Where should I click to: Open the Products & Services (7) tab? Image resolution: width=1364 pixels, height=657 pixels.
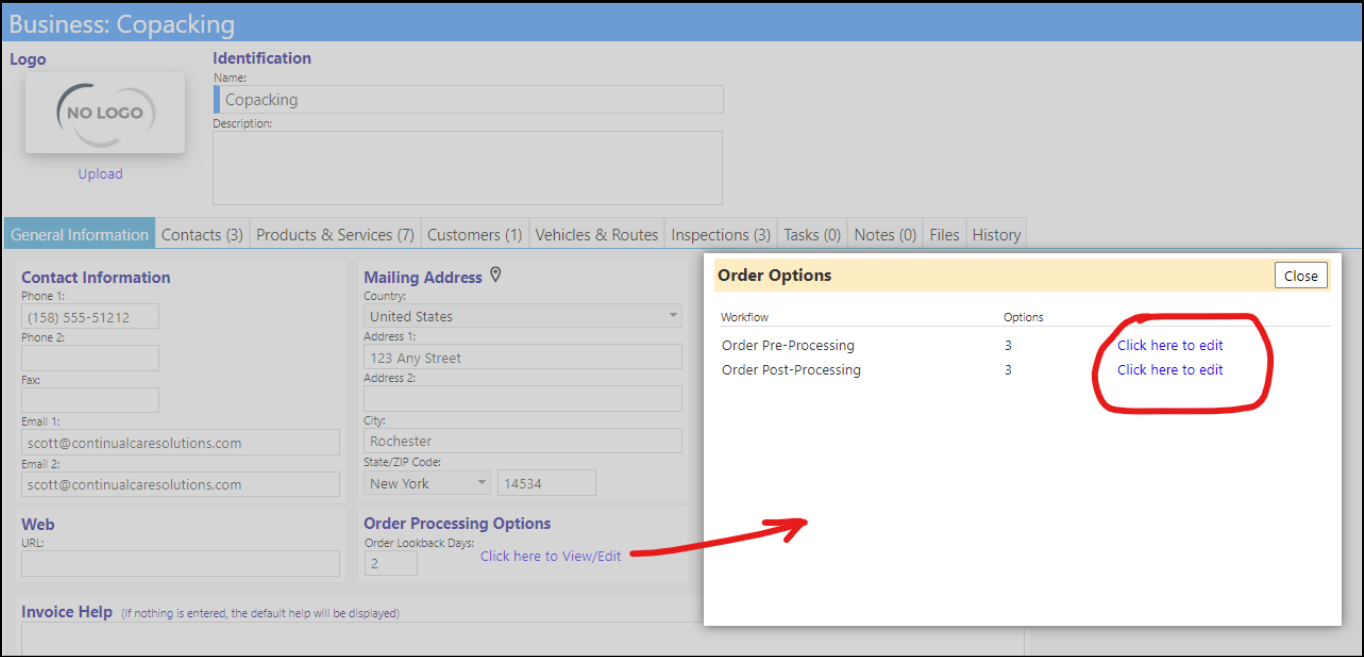[x=335, y=235]
